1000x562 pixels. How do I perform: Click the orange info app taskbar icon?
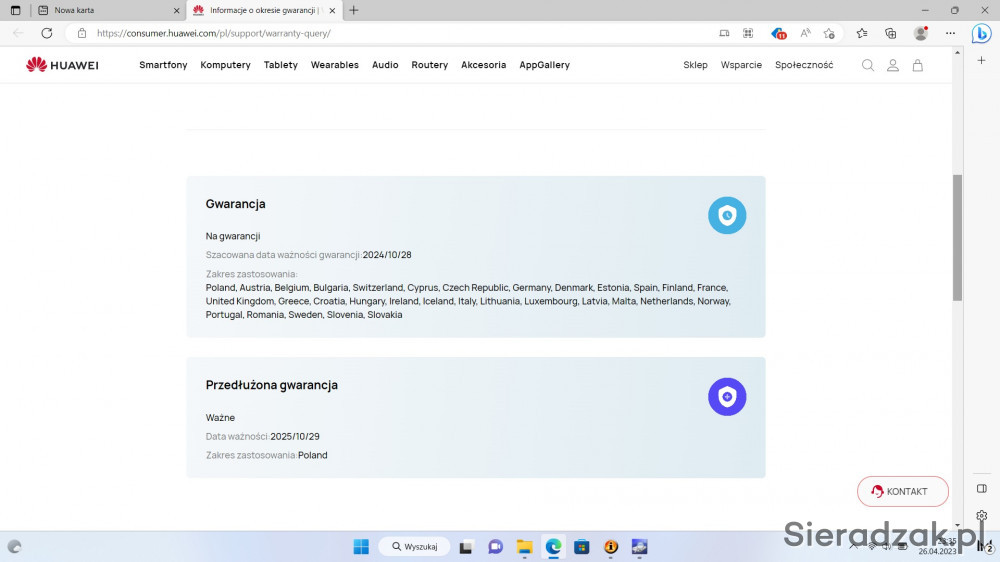click(610, 547)
